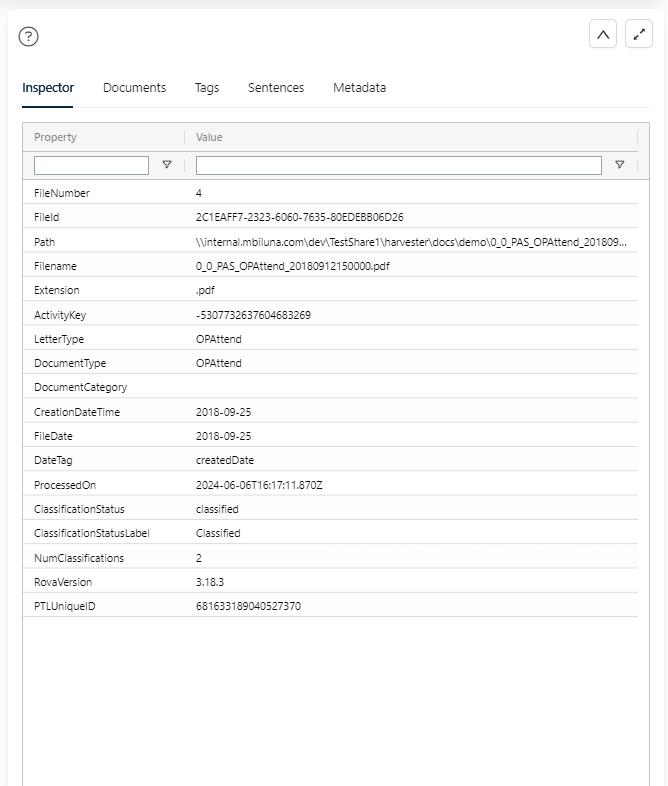Image resolution: width=668 pixels, height=786 pixels.
Task: Click the Property filter text field
Action: (91, 165)
